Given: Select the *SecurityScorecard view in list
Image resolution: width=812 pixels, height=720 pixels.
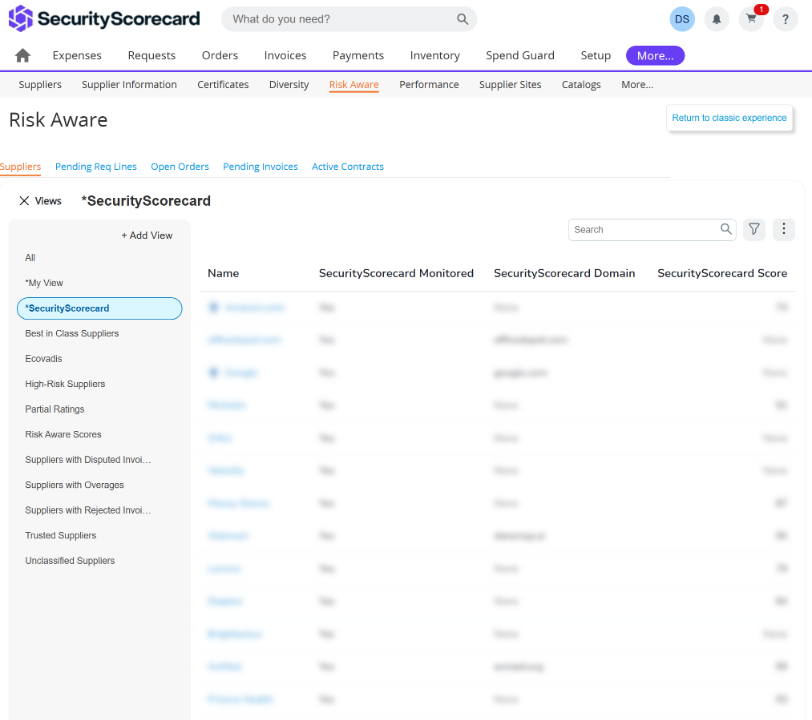Looking at the screenshot, I should [x=99, y=308].
